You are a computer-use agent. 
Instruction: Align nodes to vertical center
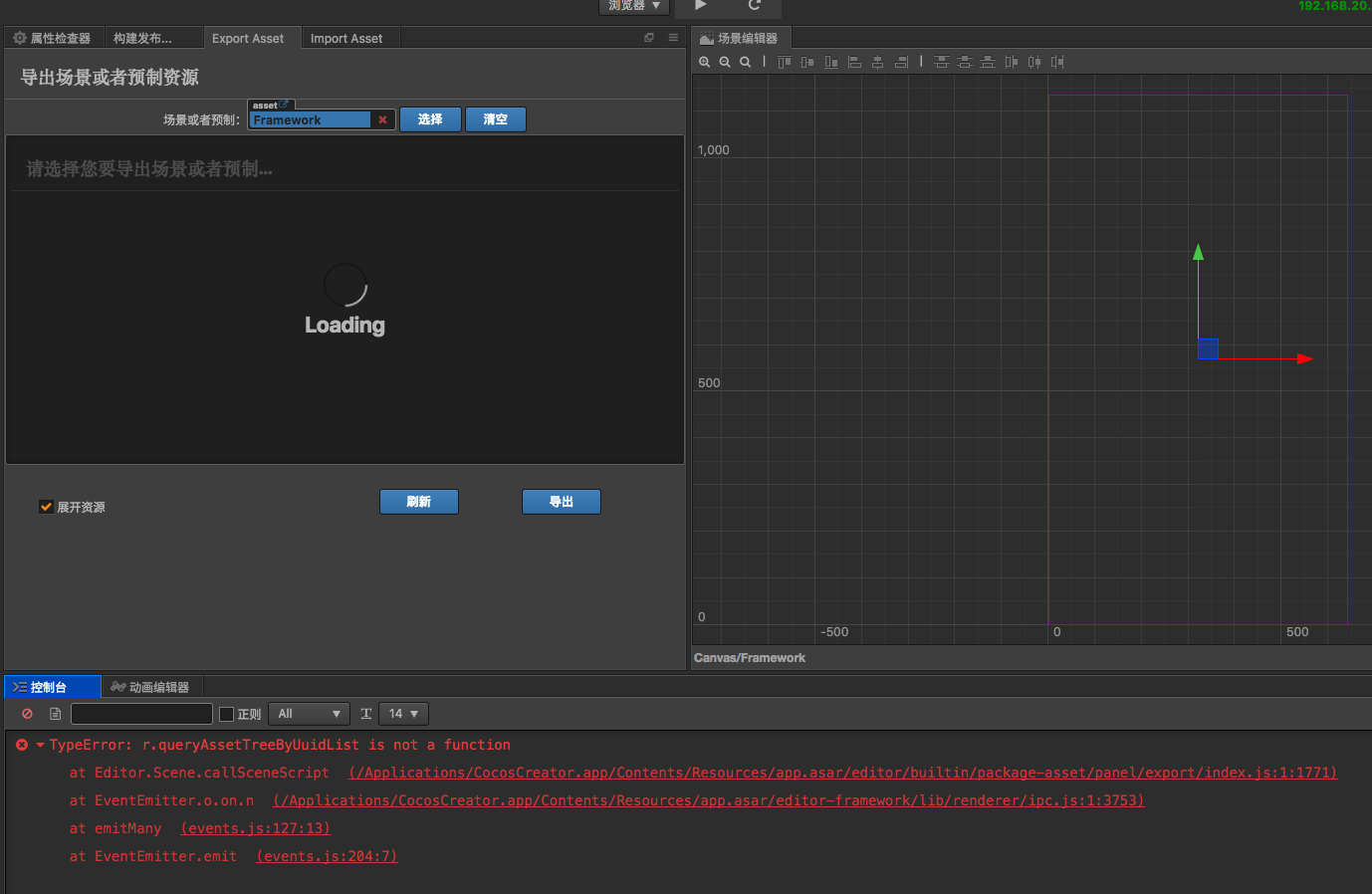807,62
